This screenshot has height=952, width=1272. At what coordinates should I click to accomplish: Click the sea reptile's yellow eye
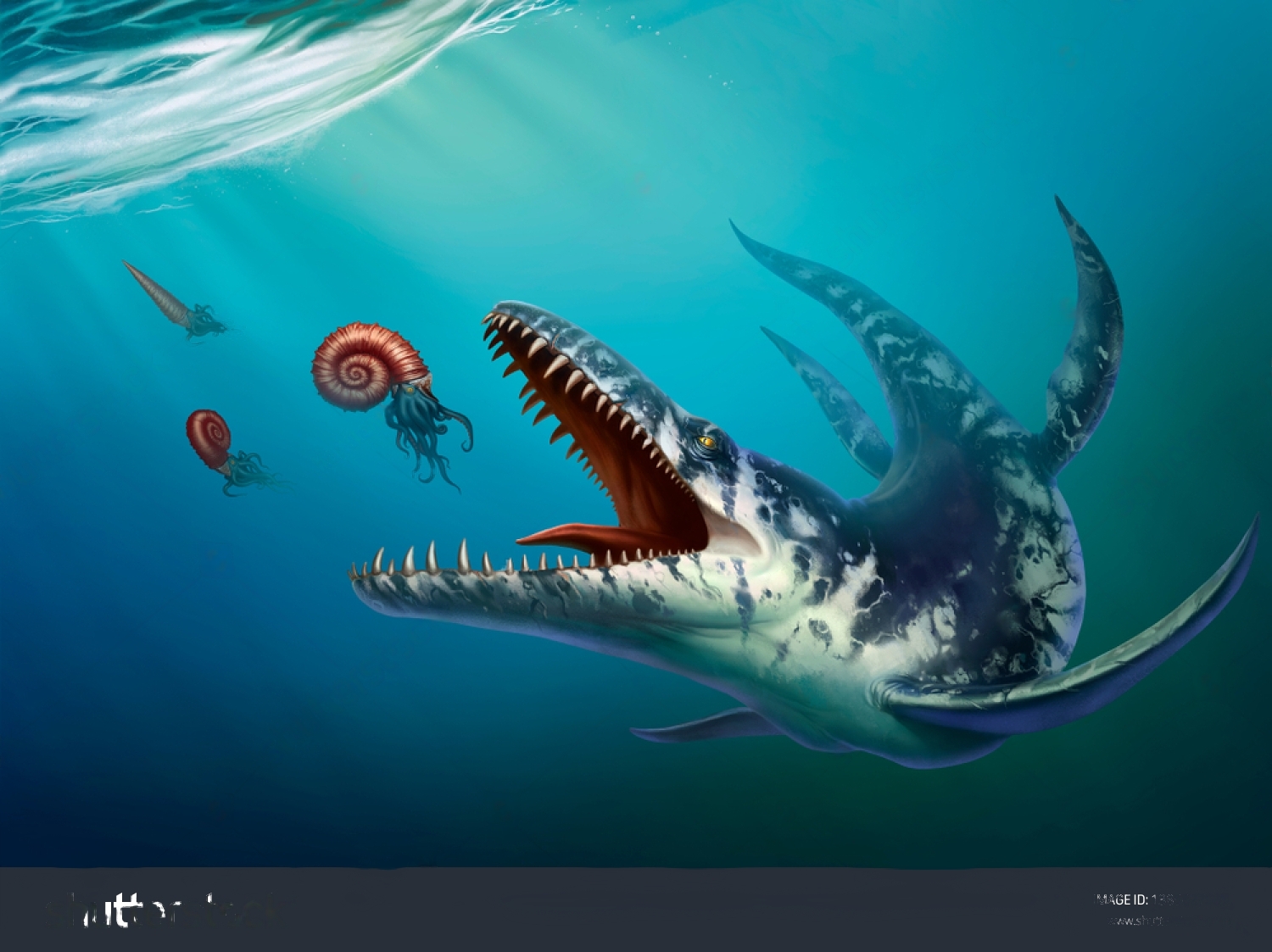706,442
